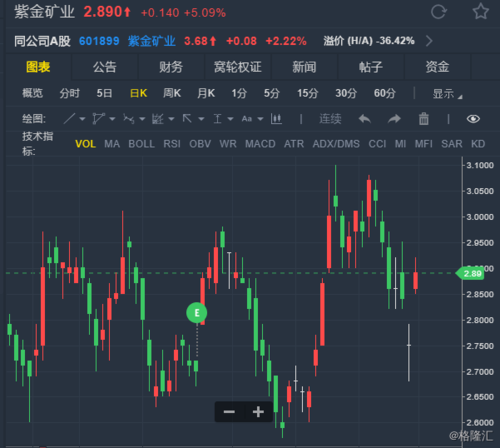Open the 帖子 posts tab

(x=370, y=67)
